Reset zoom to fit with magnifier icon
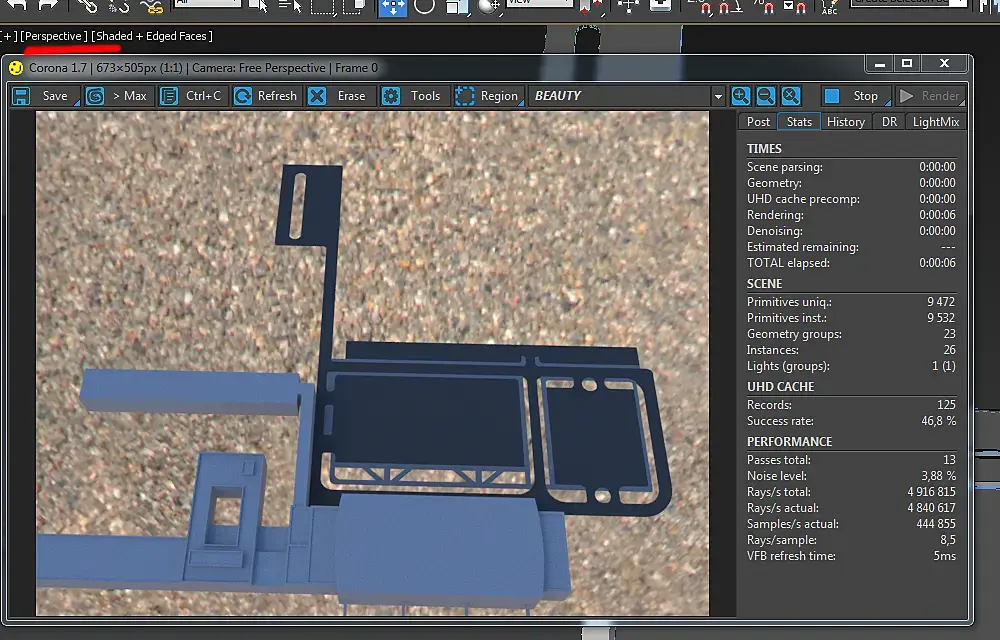 [791, 96]
